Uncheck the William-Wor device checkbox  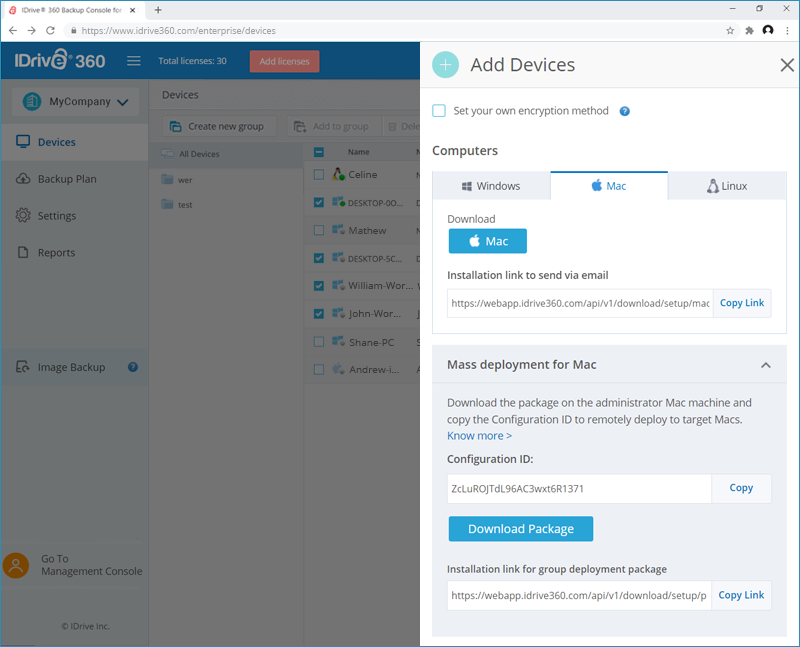(x=319, y=286)
